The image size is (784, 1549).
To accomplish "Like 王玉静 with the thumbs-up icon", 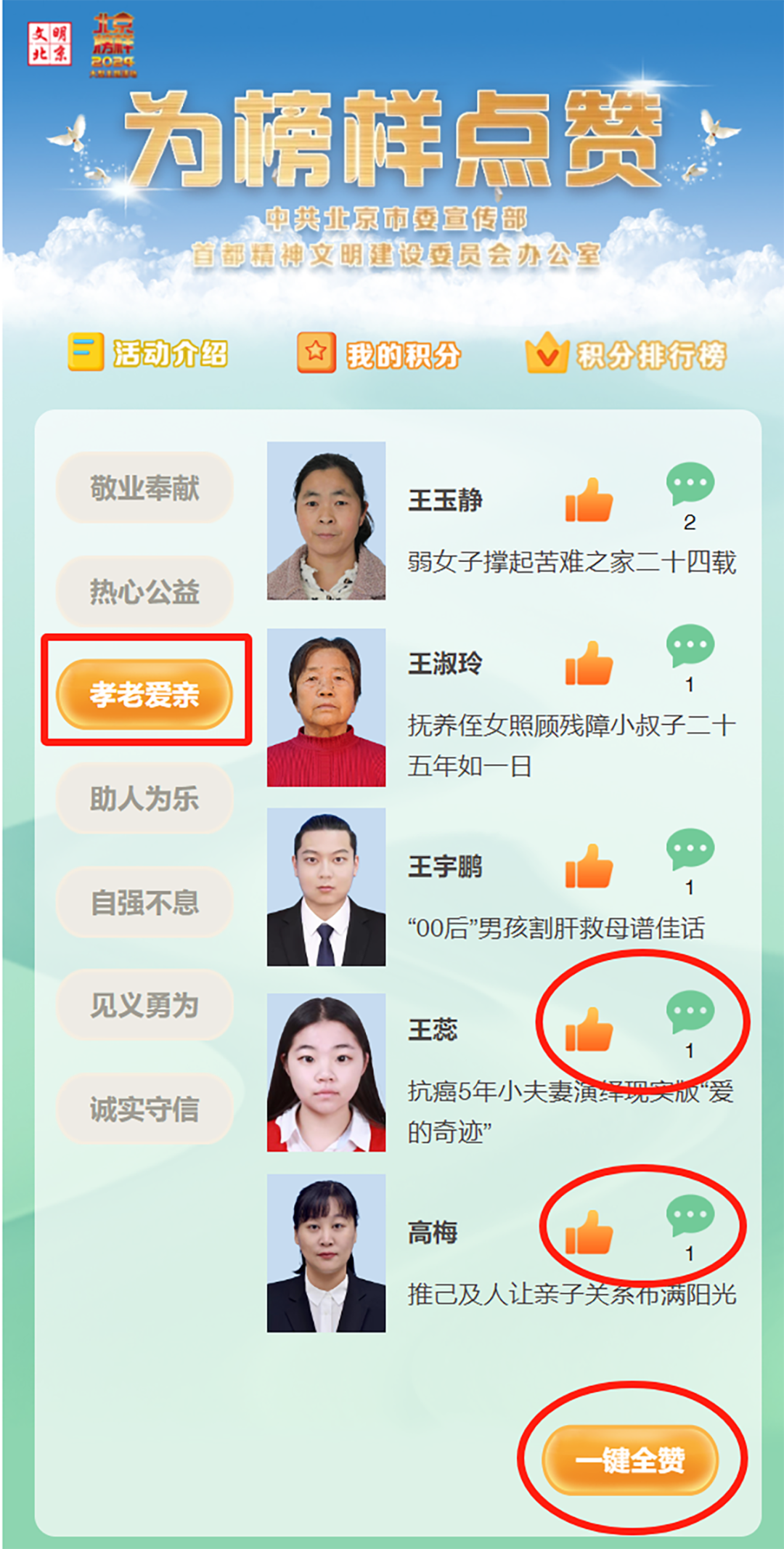I will pyautogui.click(x=589, y=500).
